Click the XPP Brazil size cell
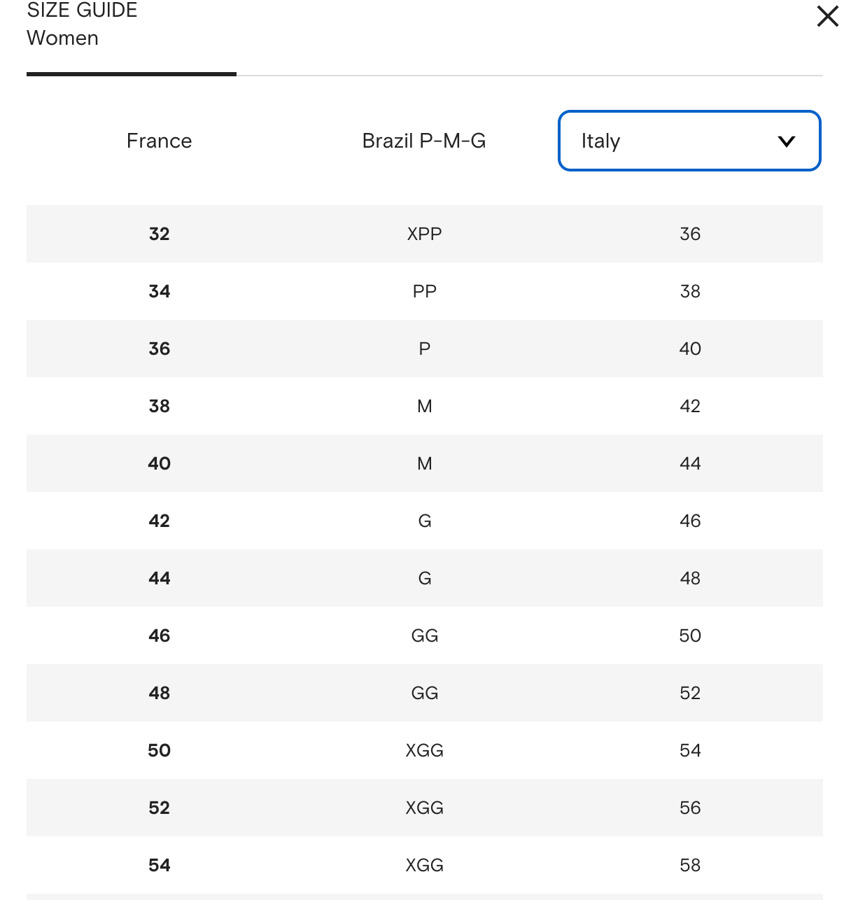The height and width of the screenshot is (900, 858). coord(424,234)
